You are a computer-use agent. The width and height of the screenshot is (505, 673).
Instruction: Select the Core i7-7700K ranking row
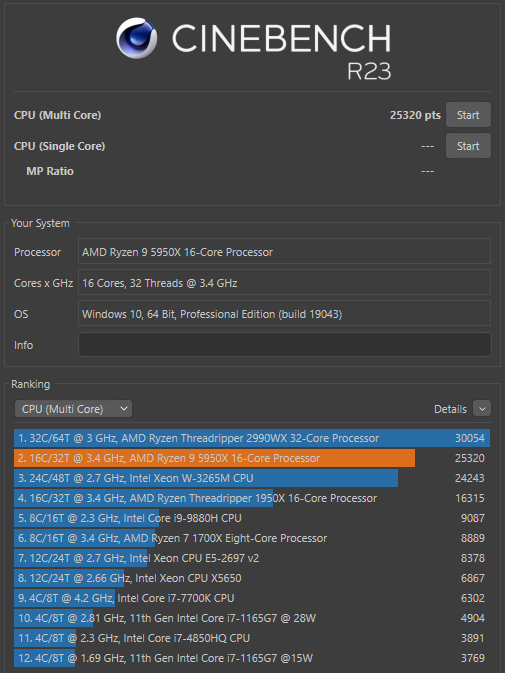click(x=252, y=598)
